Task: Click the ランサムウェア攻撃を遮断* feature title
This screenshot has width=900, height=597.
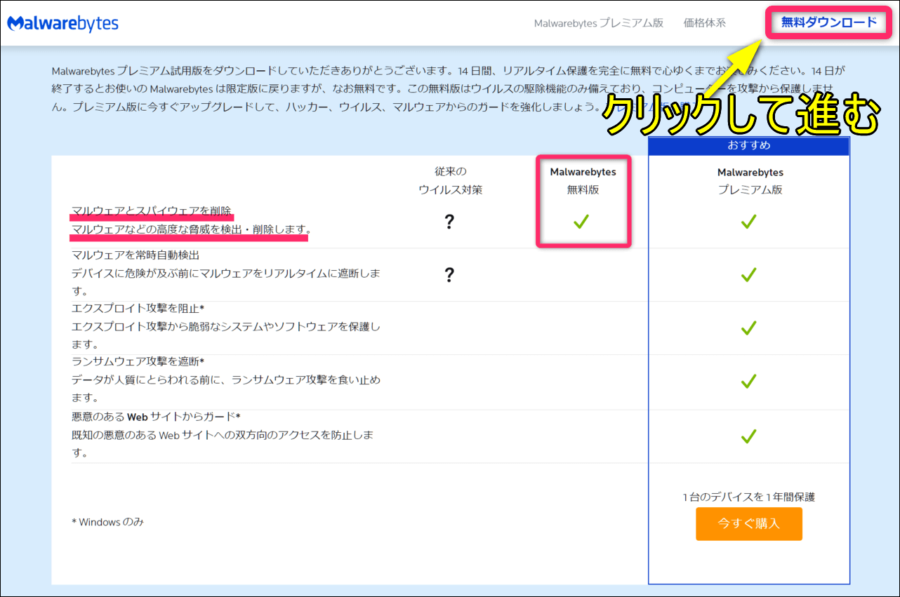Action: [x=138, y=361]
